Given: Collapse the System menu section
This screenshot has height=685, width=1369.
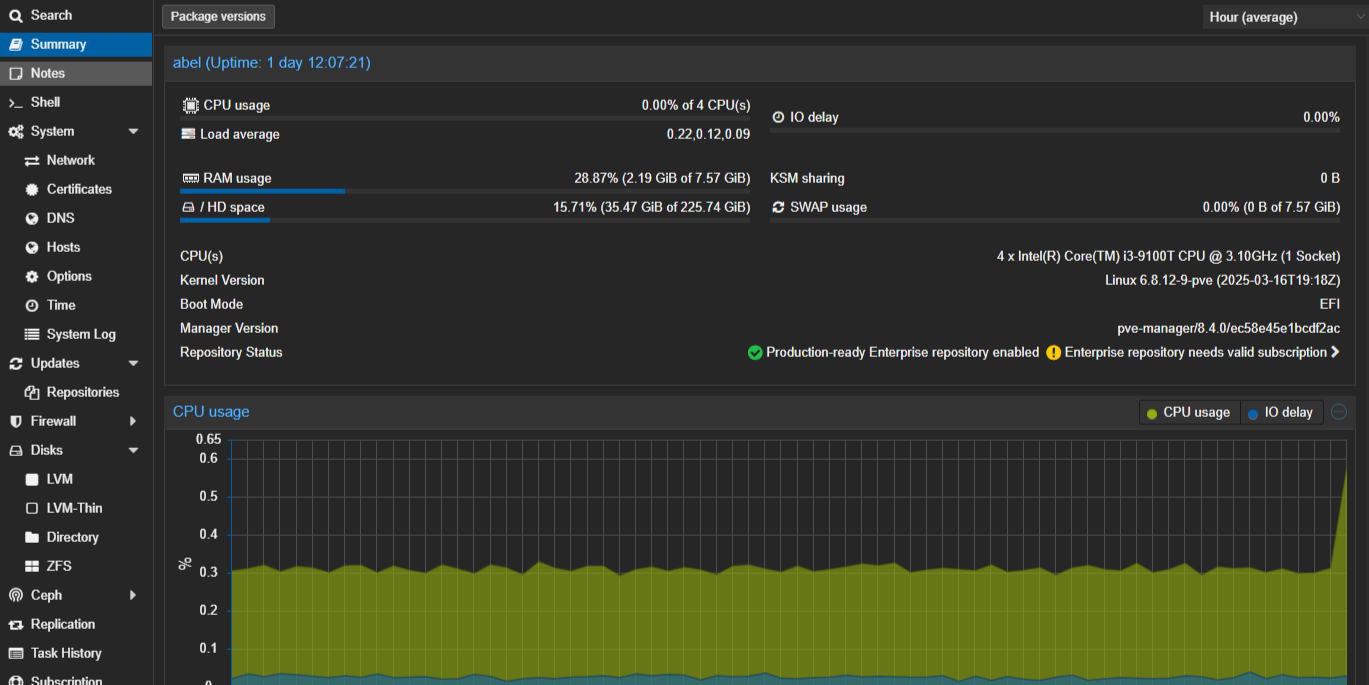Looking at the screenshot, I should click(x=133, y=131).
